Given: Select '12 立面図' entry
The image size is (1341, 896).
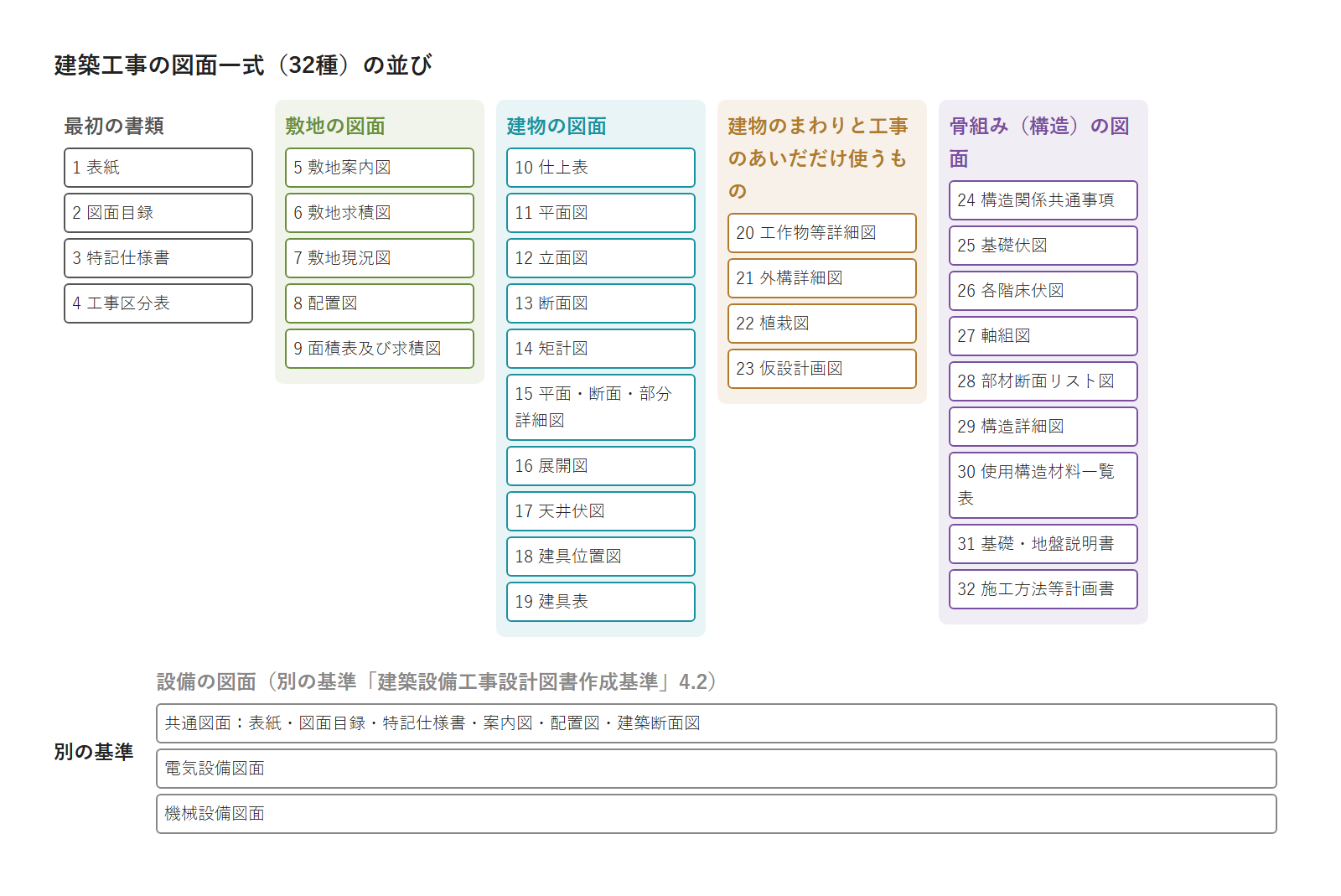Looking at the screenshot, I should tap(601, 258).
